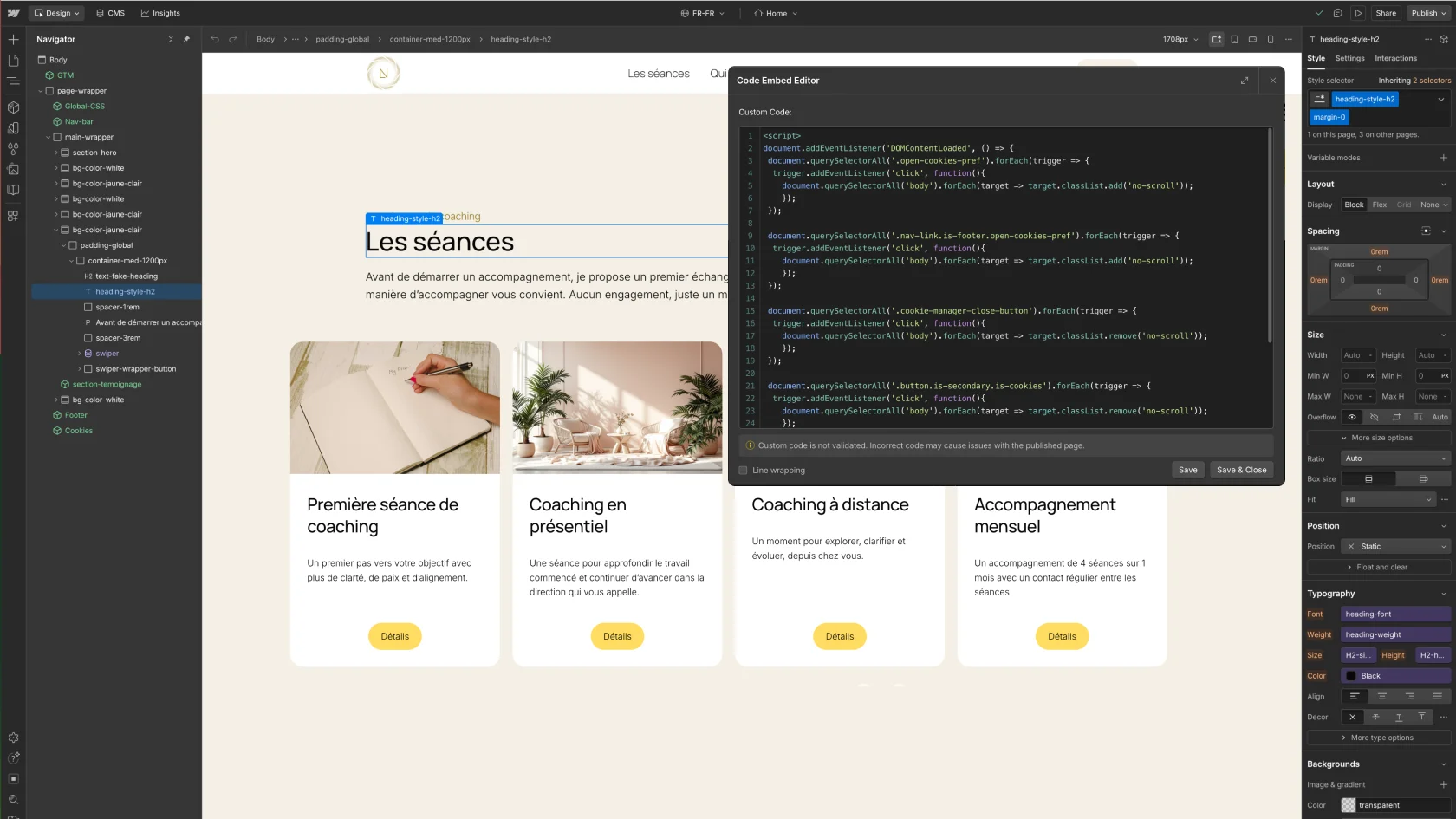Image resolution: width=1456 pixels, height=819 pixels.
Task: Switch to the tablet breakpoint preview
Action: tap(1234, 39)
